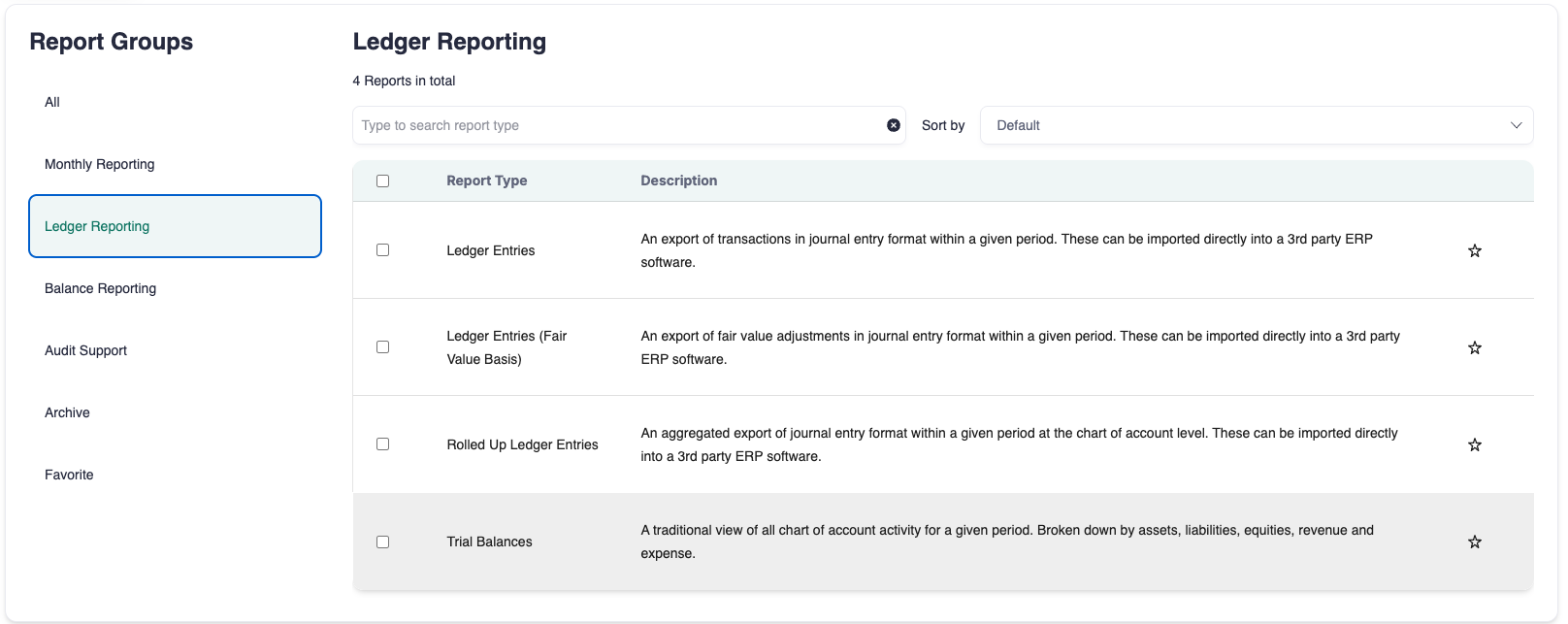Image resolution: width=1568 pixels, height=624 pixels.
Task: Clear the report type search field
Action: coord(893,125)
